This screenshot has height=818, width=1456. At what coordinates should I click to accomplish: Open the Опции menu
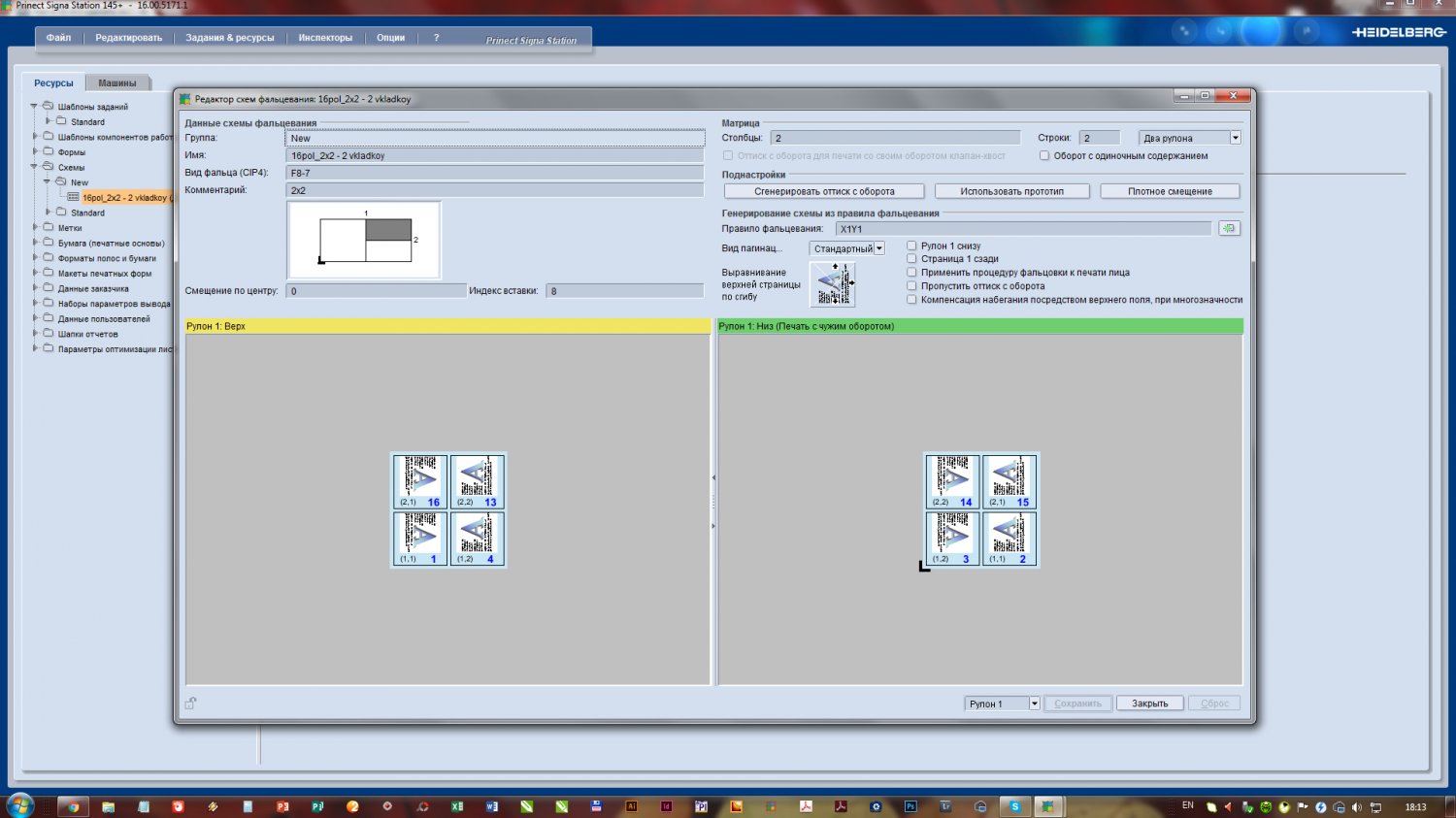pos(390,38)
